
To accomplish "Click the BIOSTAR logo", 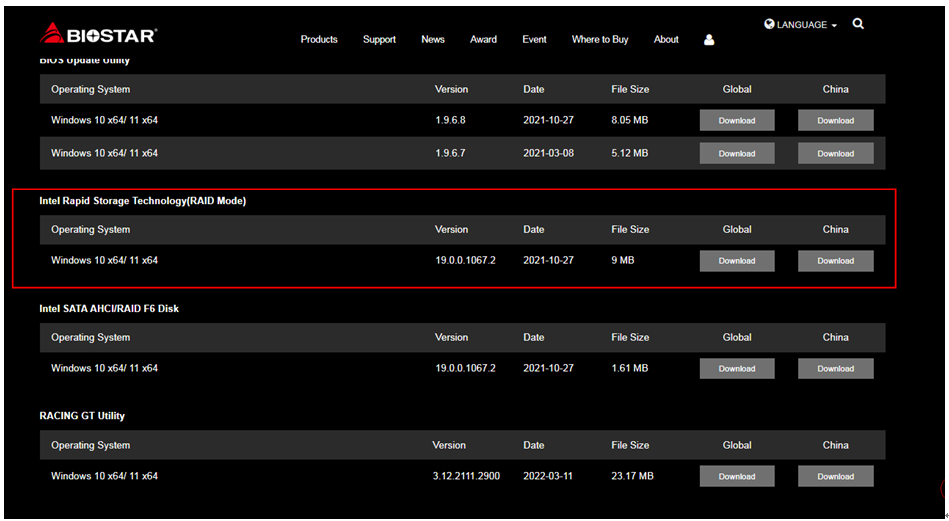I will 98,34.
